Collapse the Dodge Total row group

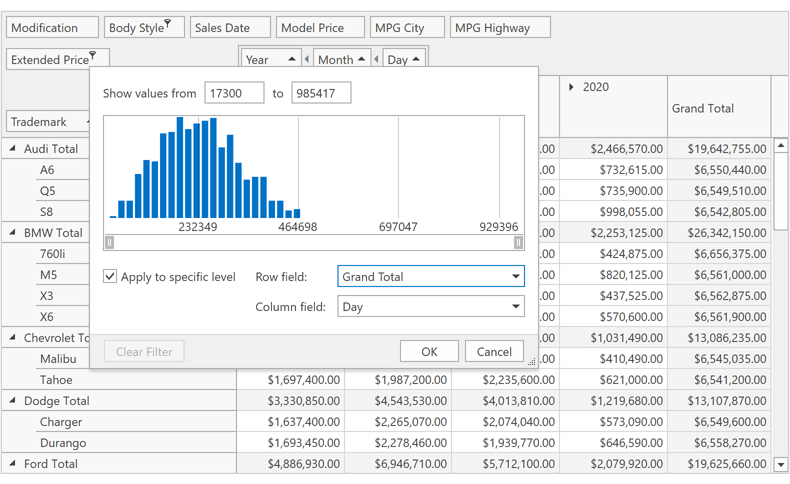pyautogui.click(x=13, y=401)
